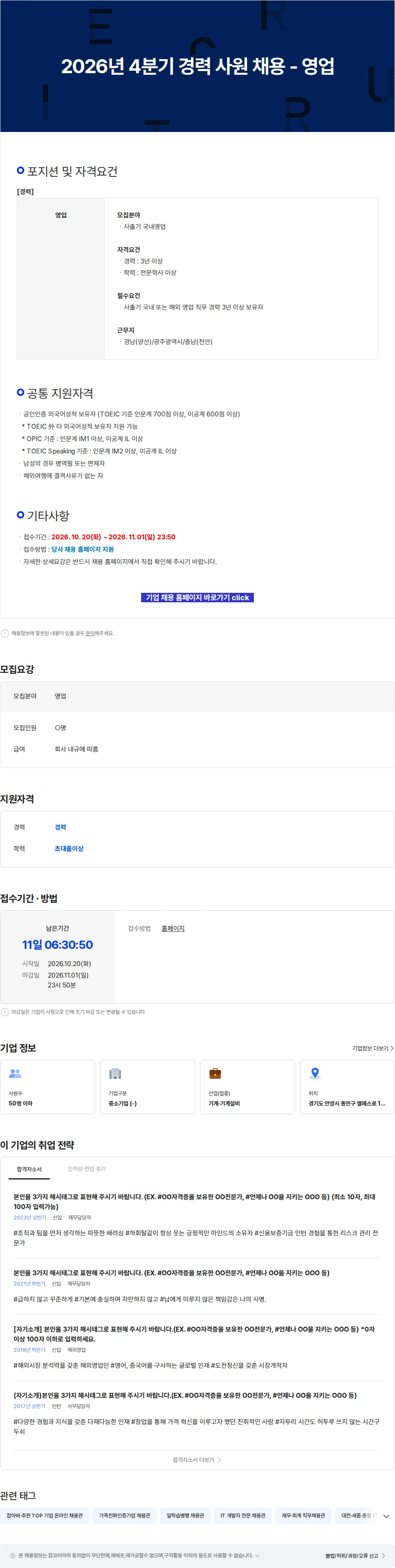Select tag 가족친화인증기업 채용관
The width and height of the screenshot is (395, 1568).
[x=124, y=1515]
